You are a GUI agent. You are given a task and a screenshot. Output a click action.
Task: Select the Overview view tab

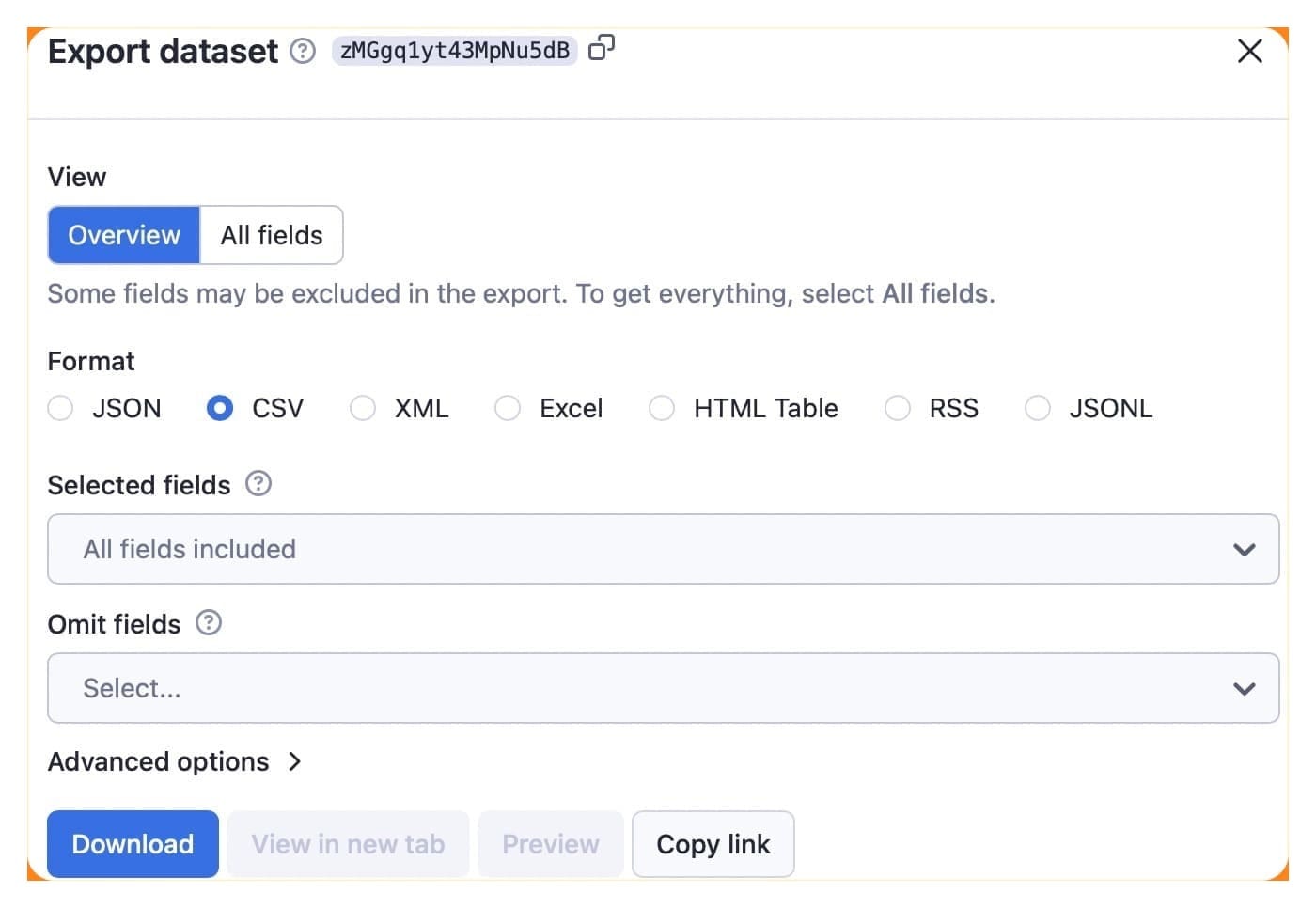point(123,235)
